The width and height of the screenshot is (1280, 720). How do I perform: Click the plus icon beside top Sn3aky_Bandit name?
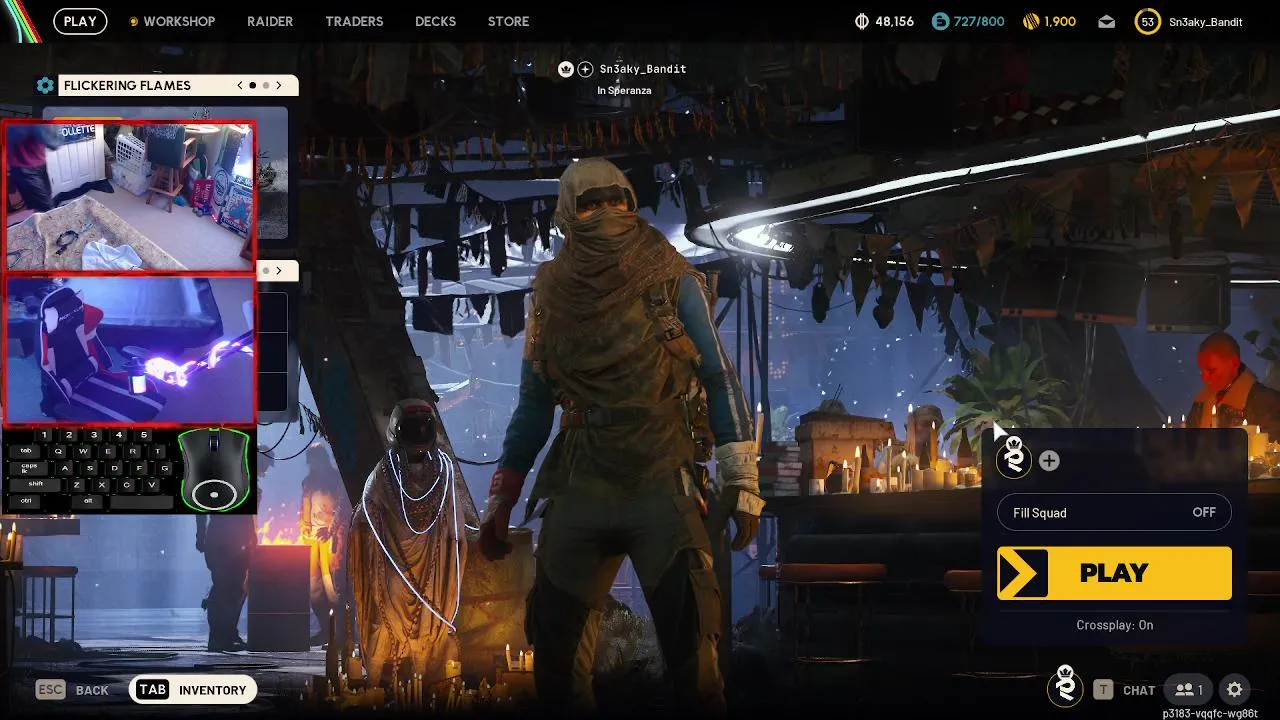point(585,69)
